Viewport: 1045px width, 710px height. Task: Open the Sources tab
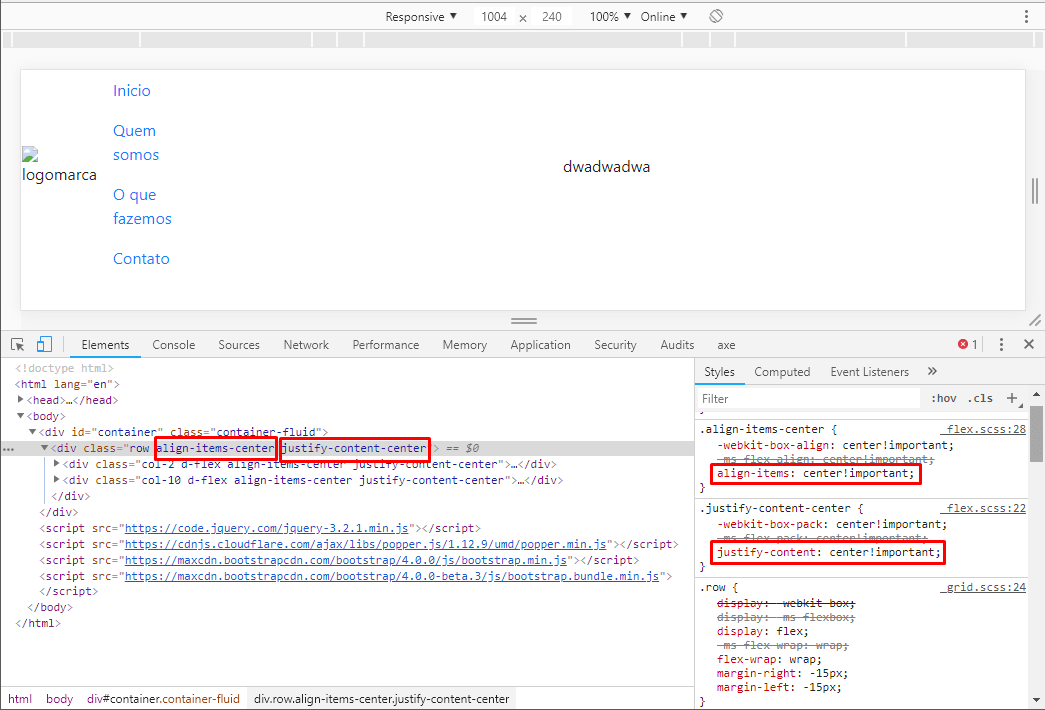(x=239, y=345)
